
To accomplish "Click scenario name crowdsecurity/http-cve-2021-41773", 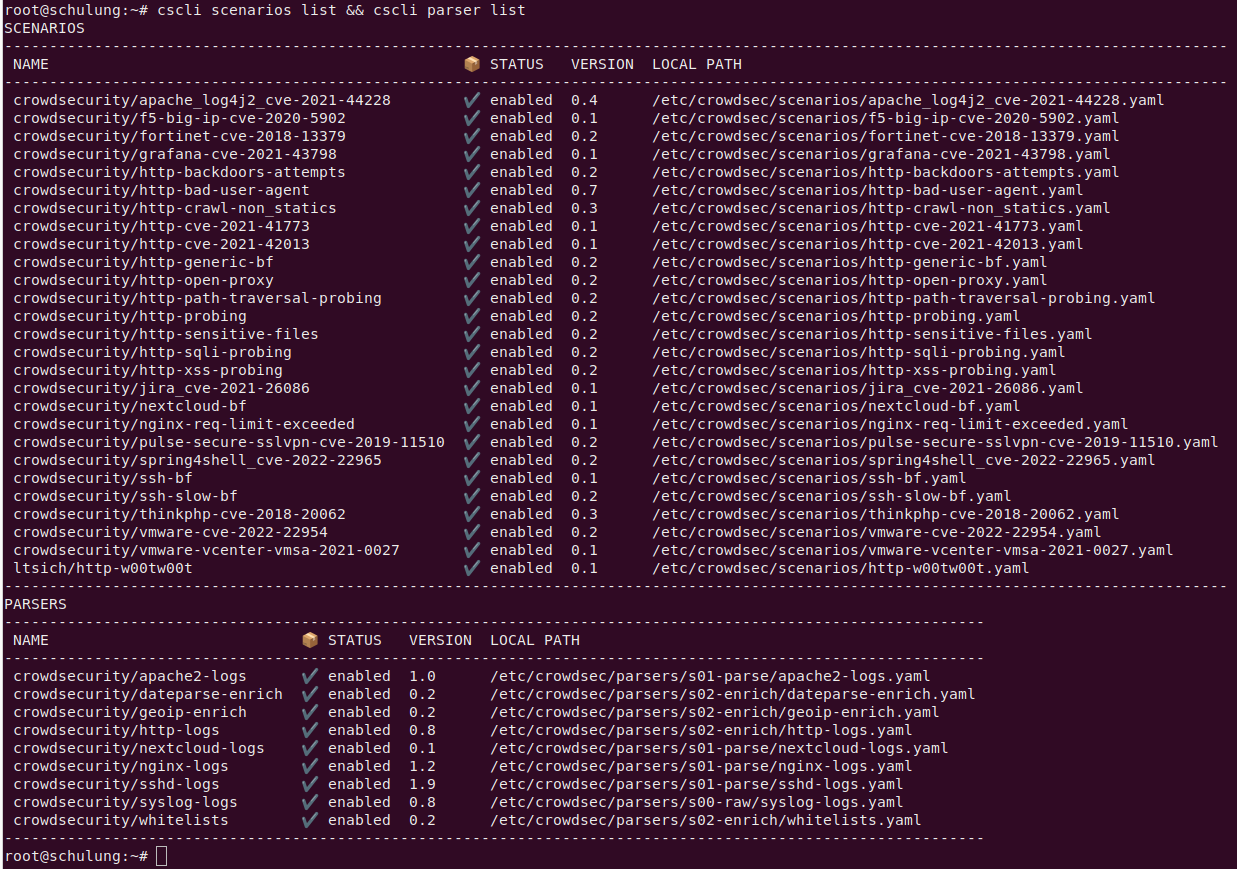I will point(161,226).
